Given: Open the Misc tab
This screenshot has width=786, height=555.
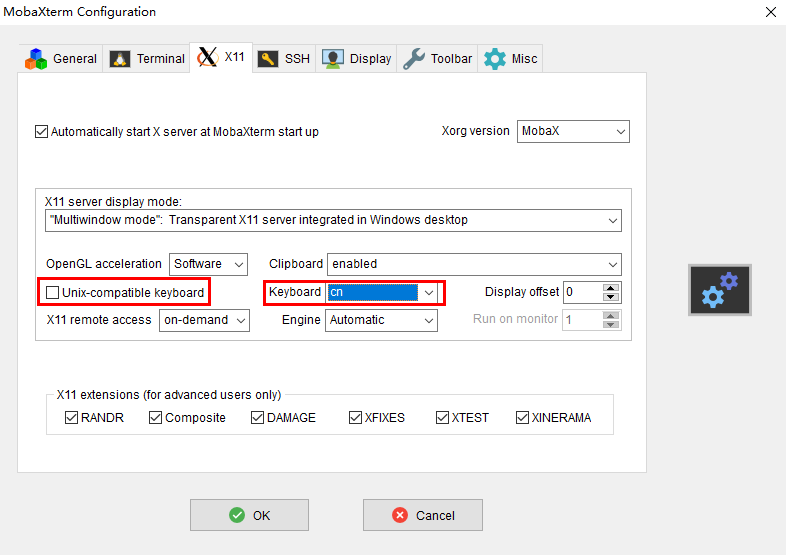Looking at the screenshot, I should pos(510,59).
